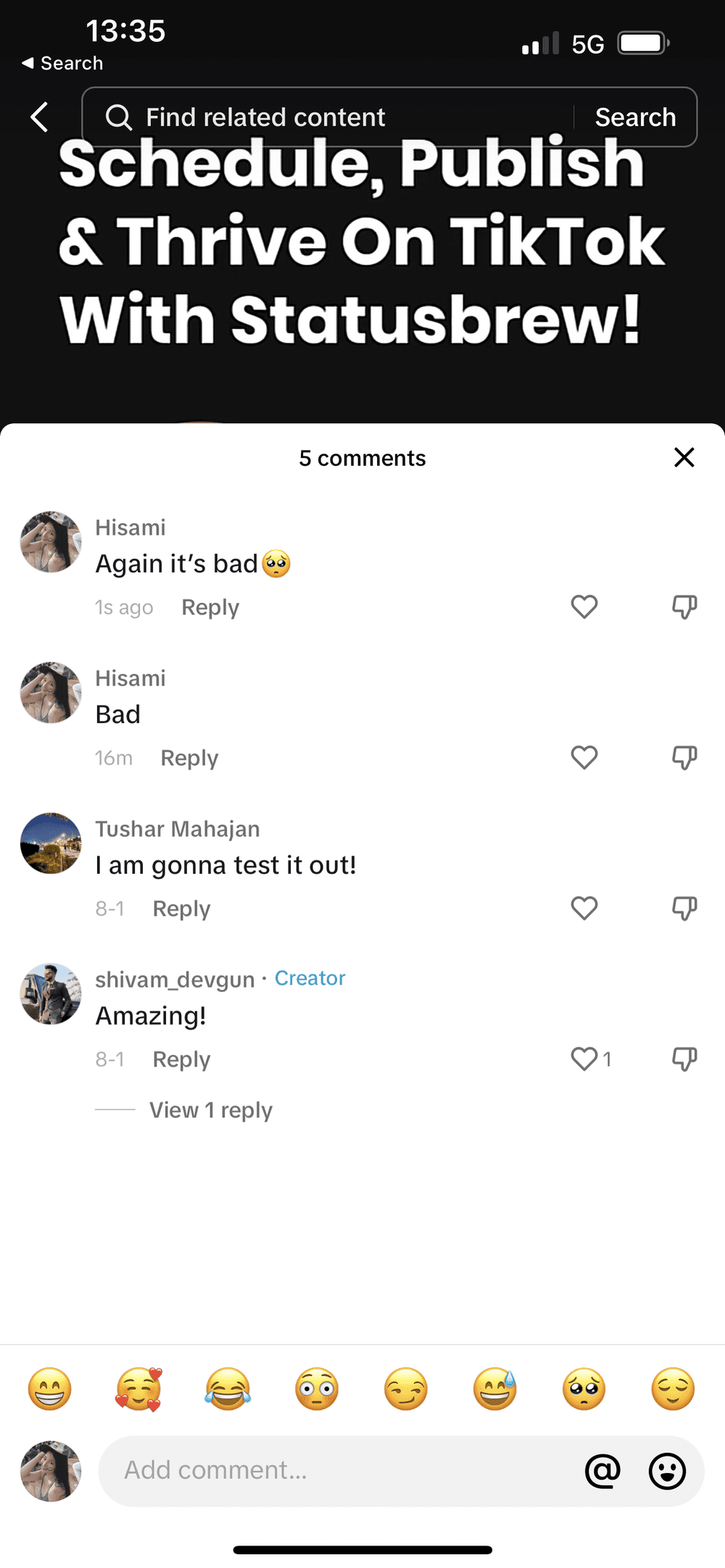Viewport: 725px width, 1568px height.
Task: Tap the back arrow icon
Action: pos(40,117)
